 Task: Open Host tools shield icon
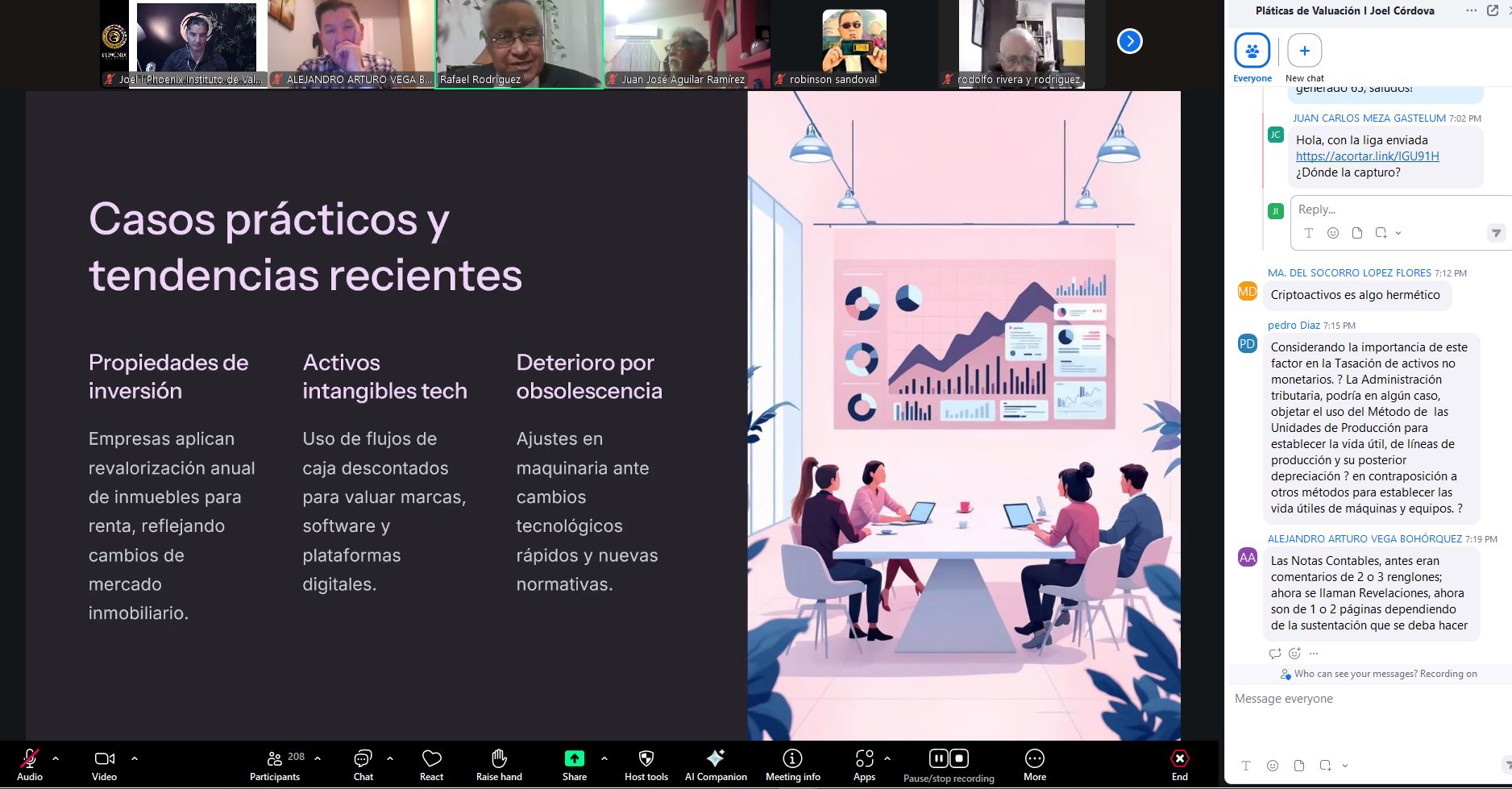pos(646,764)
